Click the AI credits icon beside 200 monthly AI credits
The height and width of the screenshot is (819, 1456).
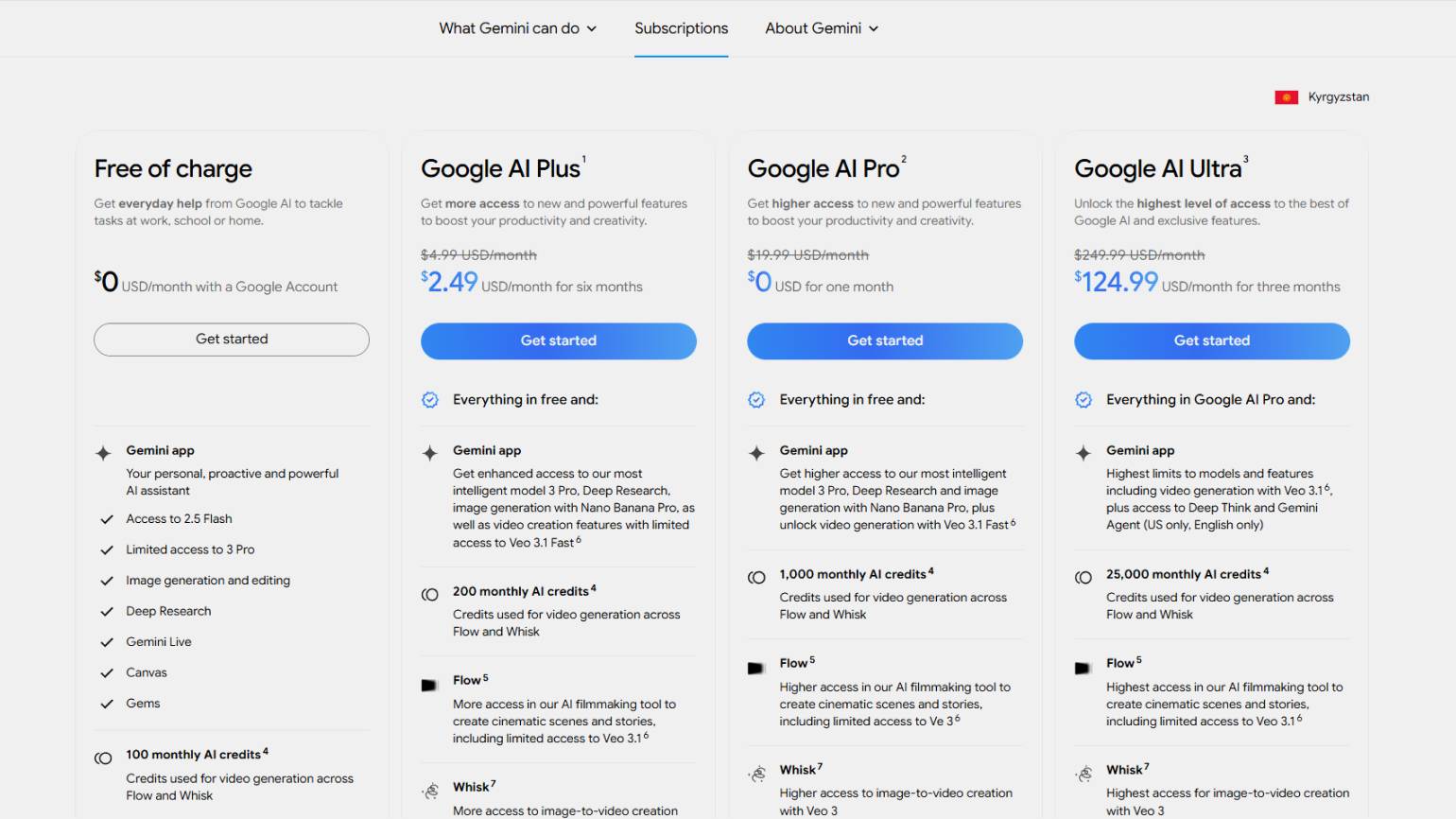pyautogui.click(x=430, y=594)
